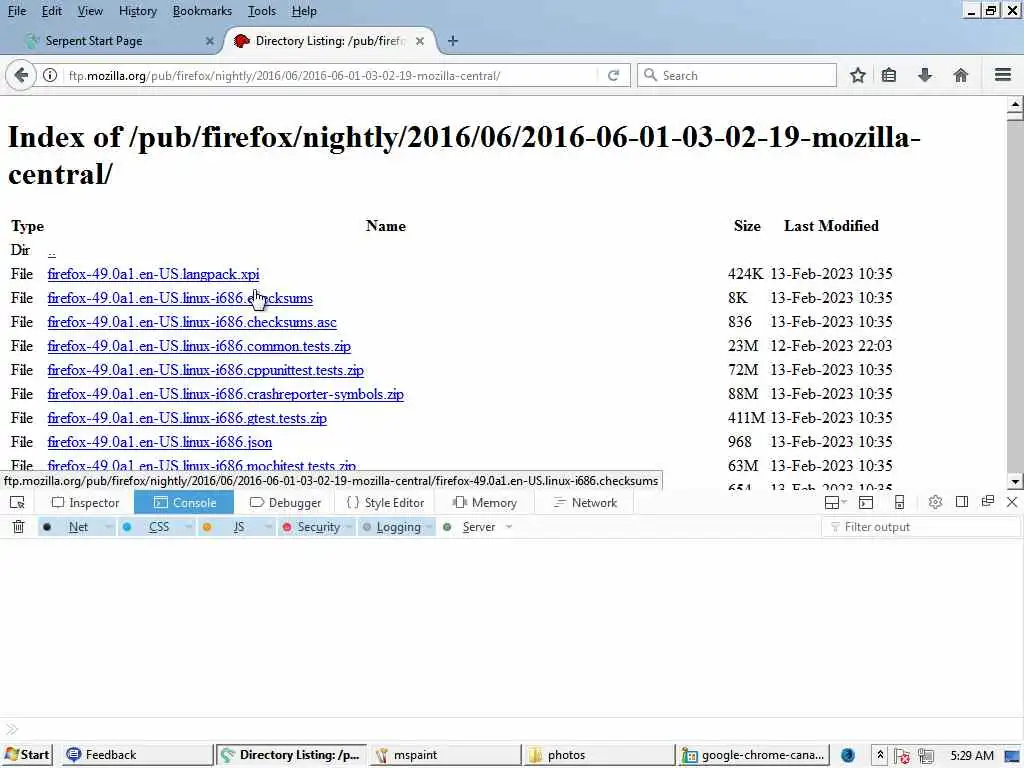The width and height of the screenshot is (1024, 768).
Task: Open linux-i686.checksums.asc link
Action: pyautogui.click(x=192, y=322)
